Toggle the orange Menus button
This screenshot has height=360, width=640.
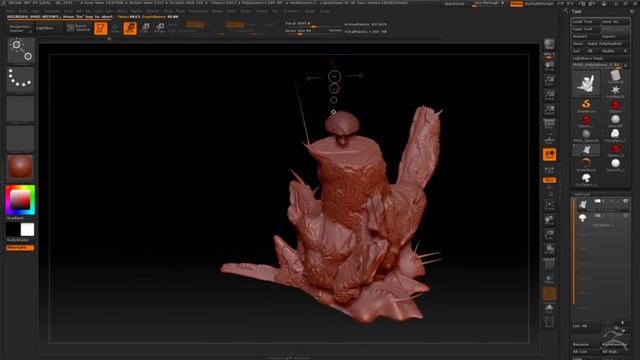(x=516, y=4)
